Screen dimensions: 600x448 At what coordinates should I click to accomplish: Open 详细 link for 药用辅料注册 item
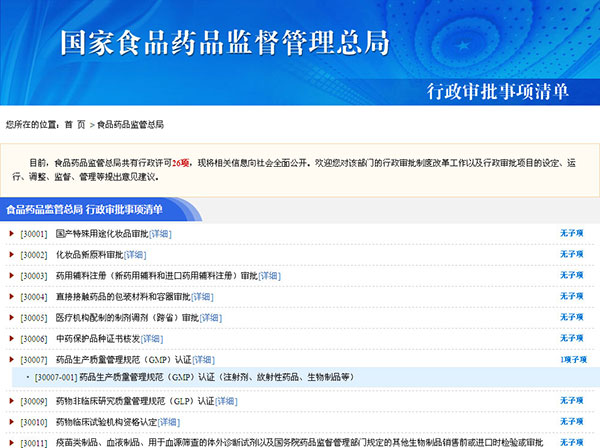(270, 276)
